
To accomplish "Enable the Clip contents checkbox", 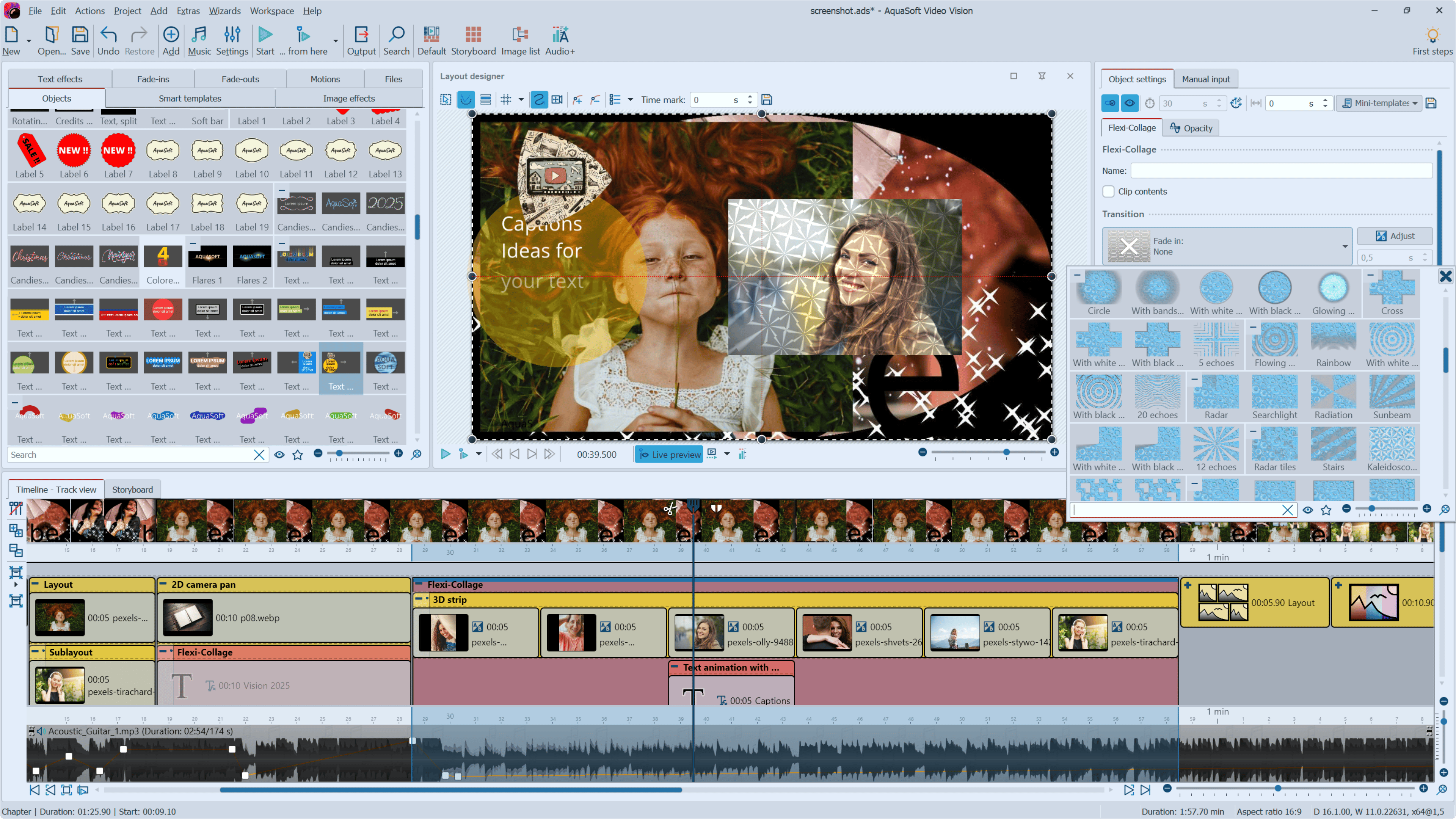I will pos(1108,191).
